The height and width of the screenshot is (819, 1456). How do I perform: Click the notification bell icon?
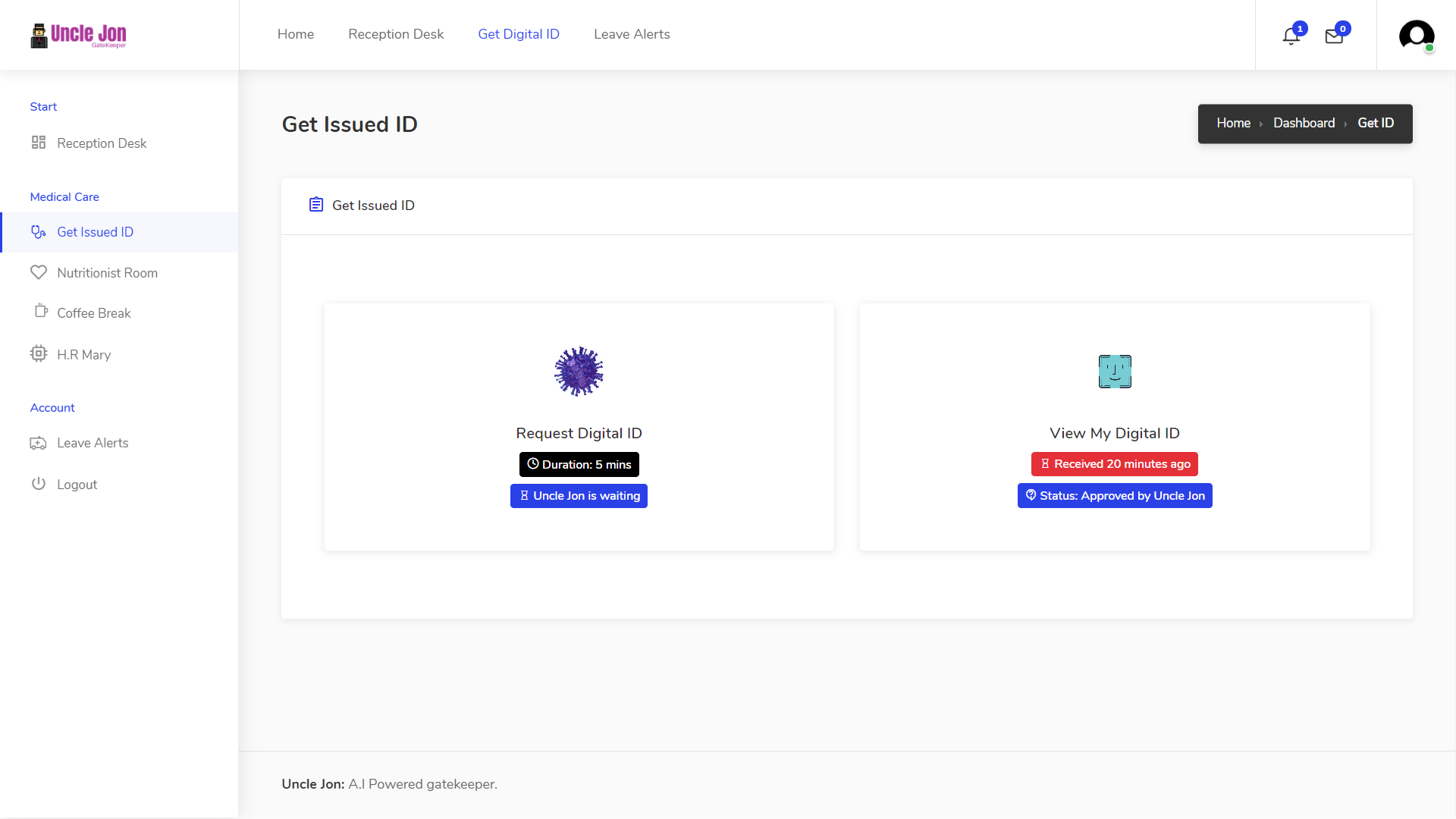(x=1291, y=36)
